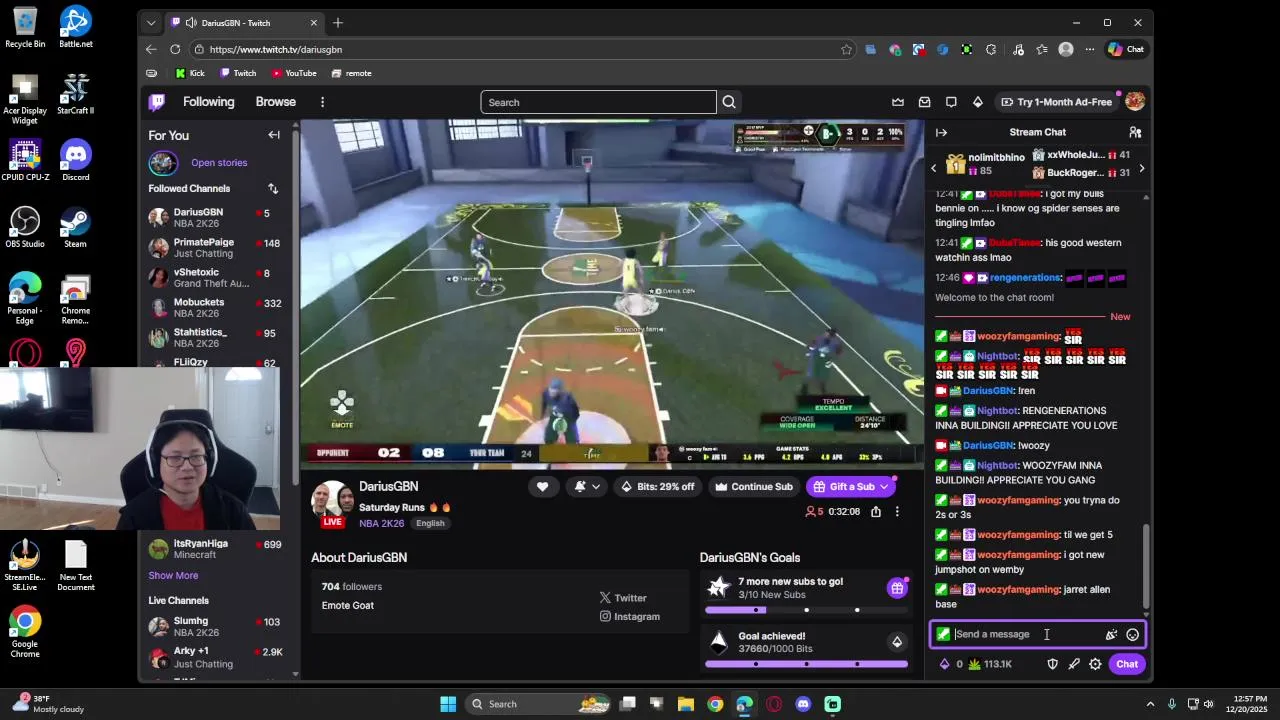Image resolution: width=1280 pixels, height=720 pixels.
Task: Open Discord from the taskbar
Action: (803, 704)
